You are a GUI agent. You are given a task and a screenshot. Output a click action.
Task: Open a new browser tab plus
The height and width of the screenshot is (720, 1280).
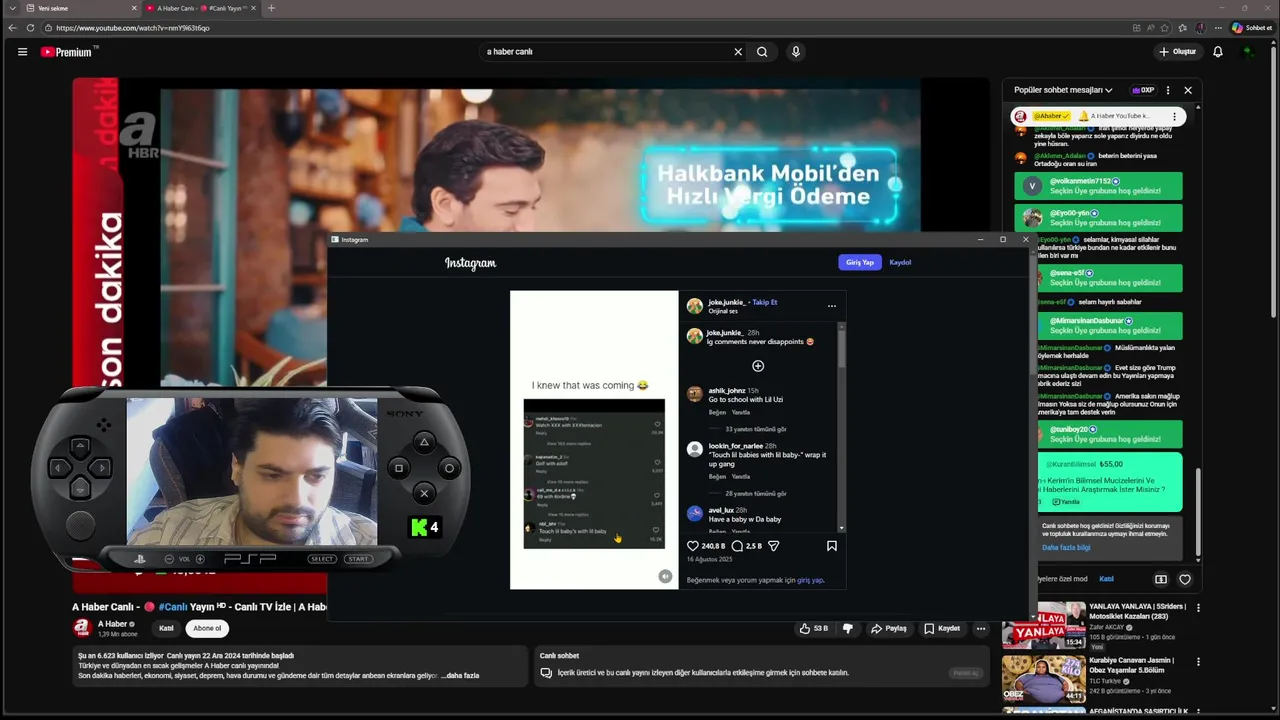pos(271,8)
